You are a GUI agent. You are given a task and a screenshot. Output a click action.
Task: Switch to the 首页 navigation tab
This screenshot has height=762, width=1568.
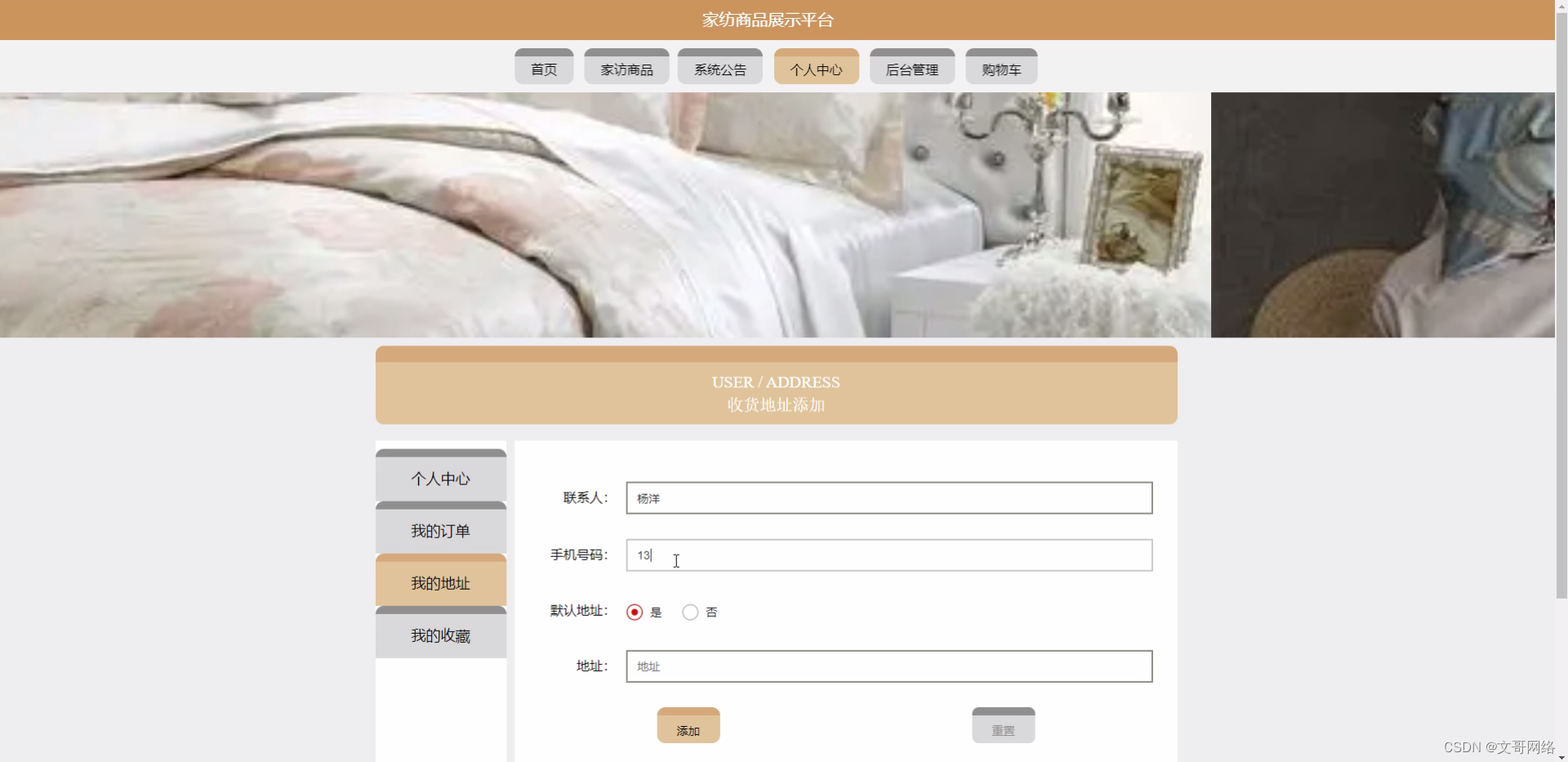coord(543,66)
